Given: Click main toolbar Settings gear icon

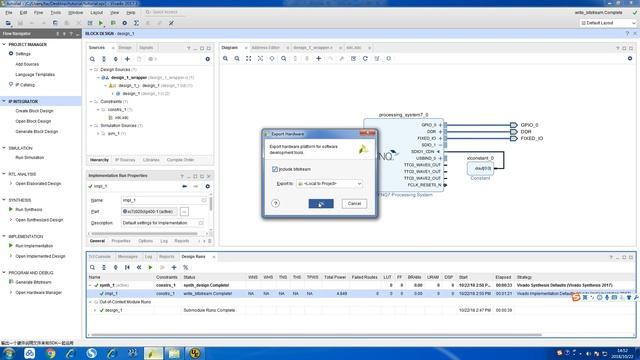Looking at the screenshot, I should coord(124,23).
